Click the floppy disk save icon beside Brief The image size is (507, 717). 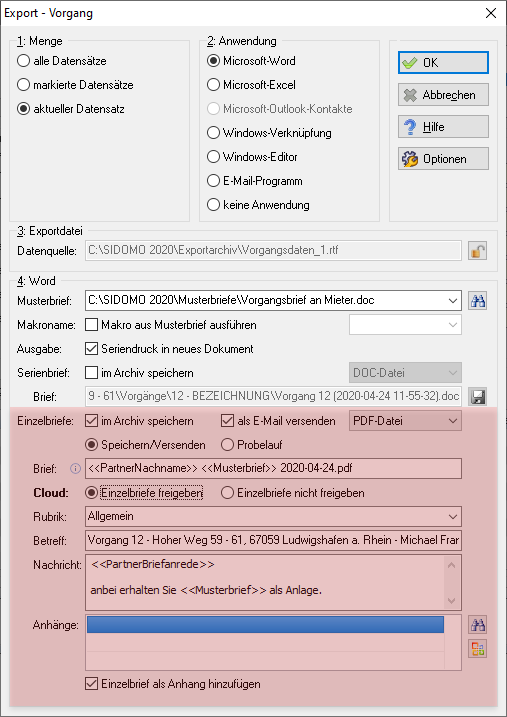point(477,396)
